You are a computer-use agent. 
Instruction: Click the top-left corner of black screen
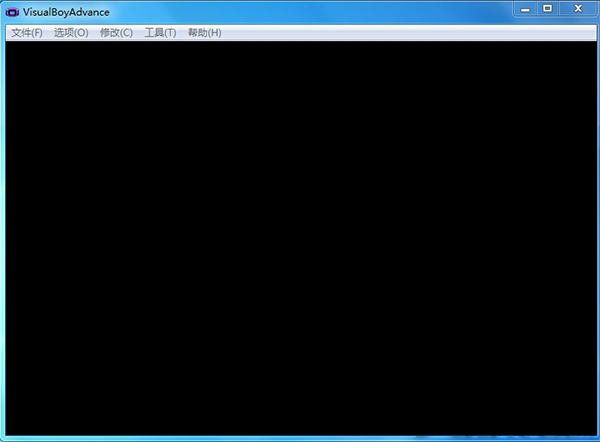coord(10,44)
